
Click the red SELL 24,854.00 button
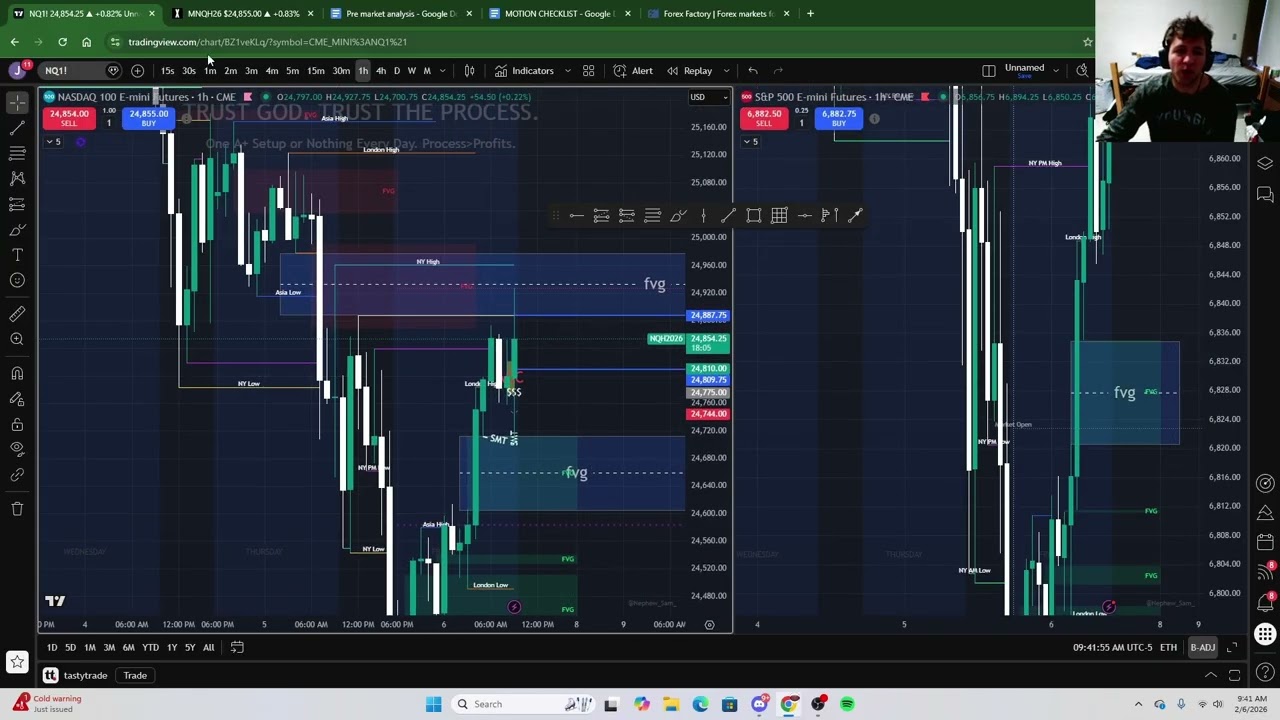69,117
